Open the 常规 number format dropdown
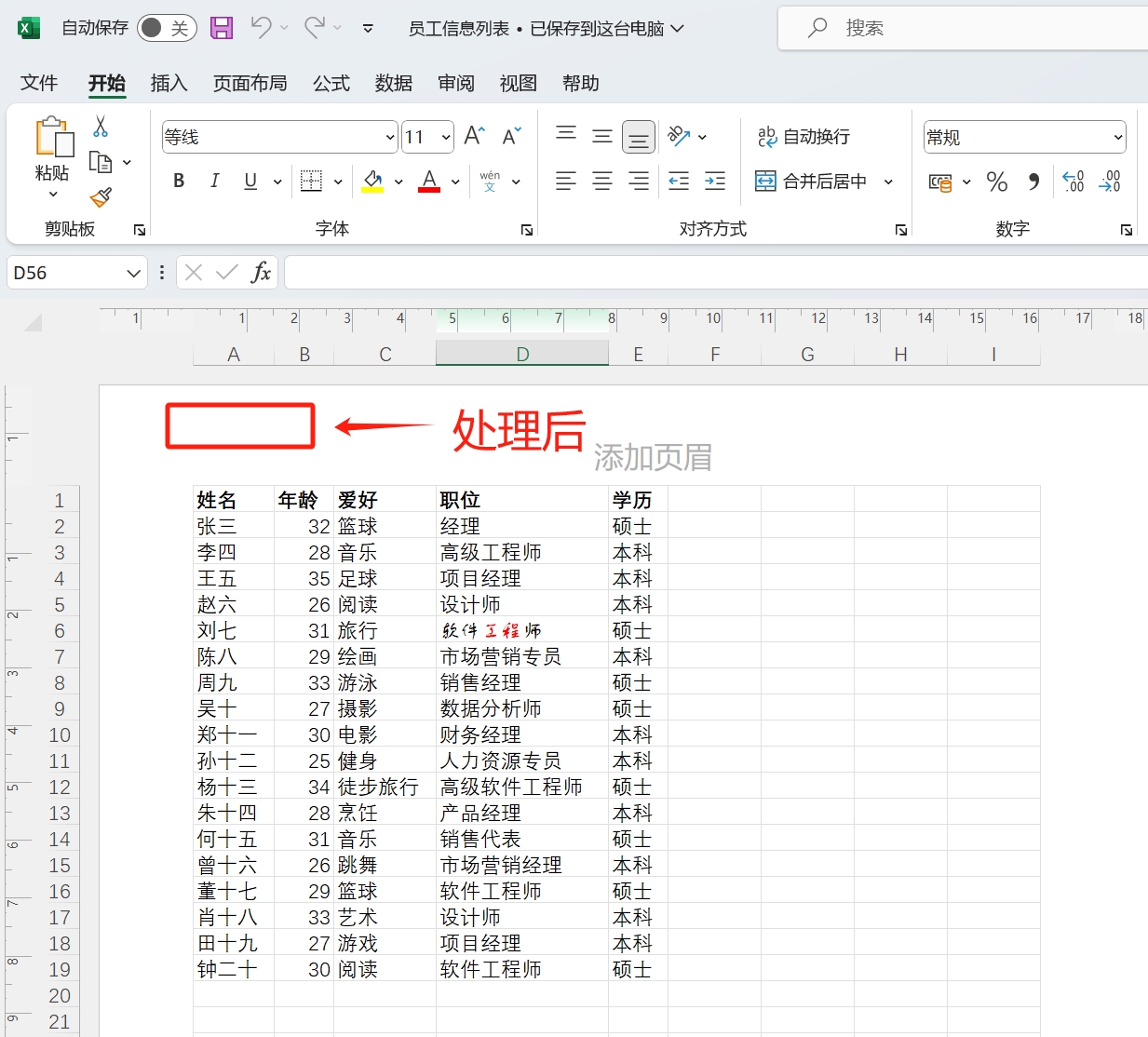The width and height of the screenshot is (1148, 1037). point(1120,137)
